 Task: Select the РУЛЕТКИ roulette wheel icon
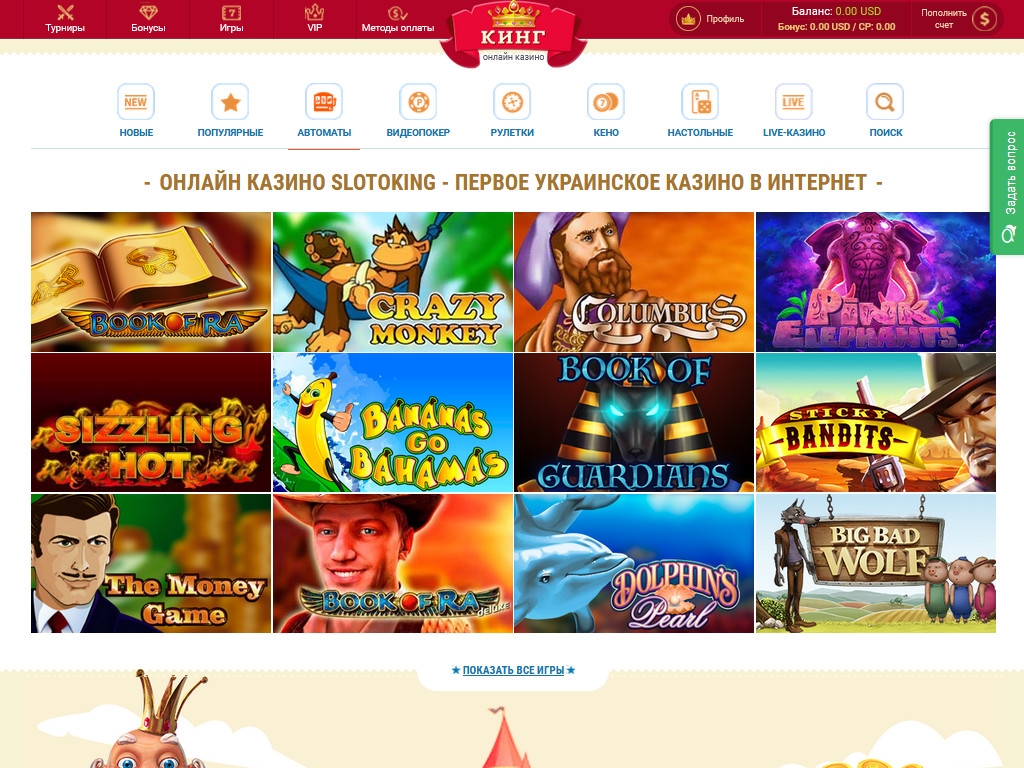512,102
